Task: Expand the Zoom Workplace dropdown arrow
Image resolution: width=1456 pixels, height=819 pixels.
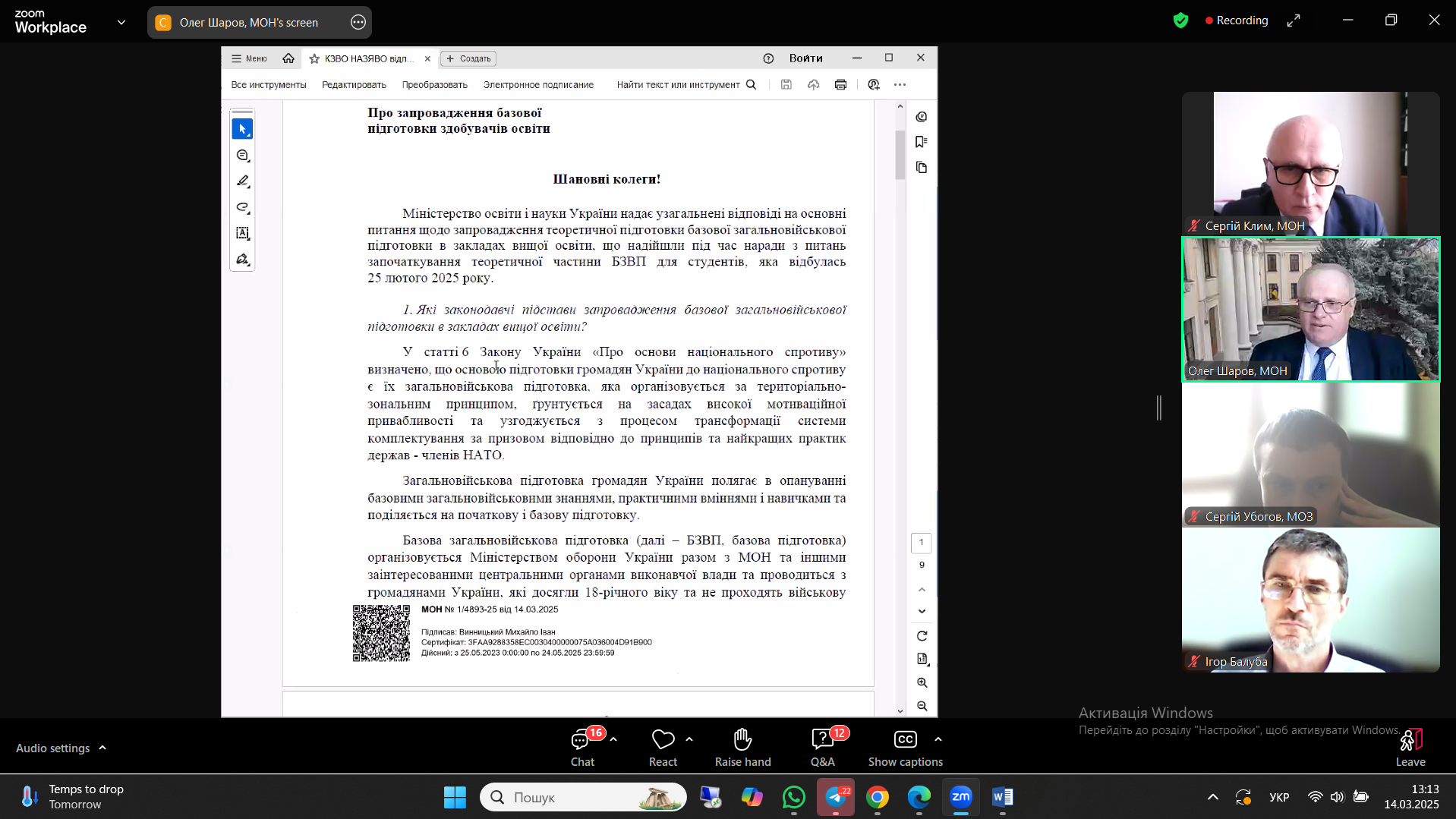Action: coord(121,23)
